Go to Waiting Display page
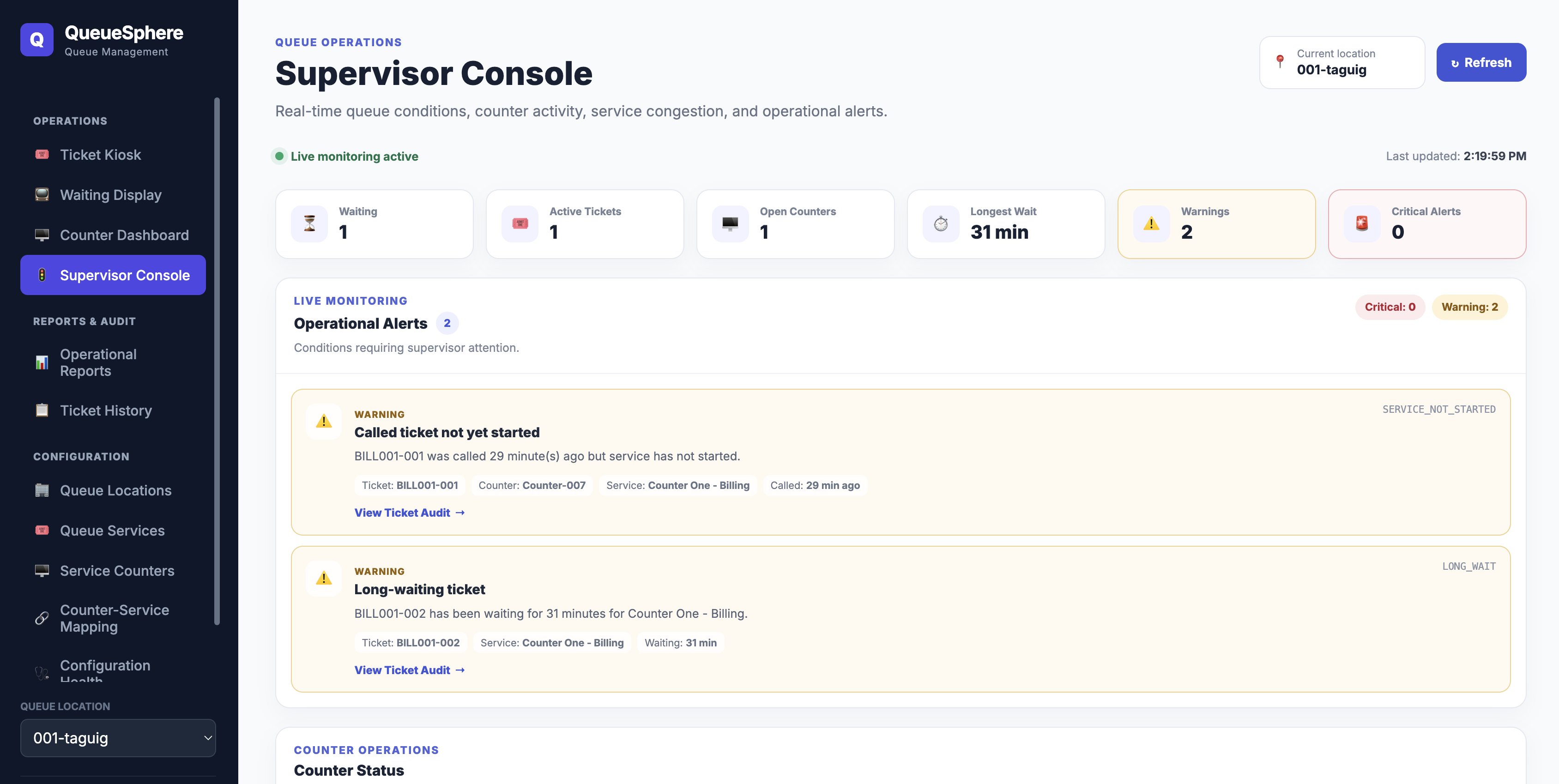The height and width of the screenshot is (784, 1559). (113, 194)
